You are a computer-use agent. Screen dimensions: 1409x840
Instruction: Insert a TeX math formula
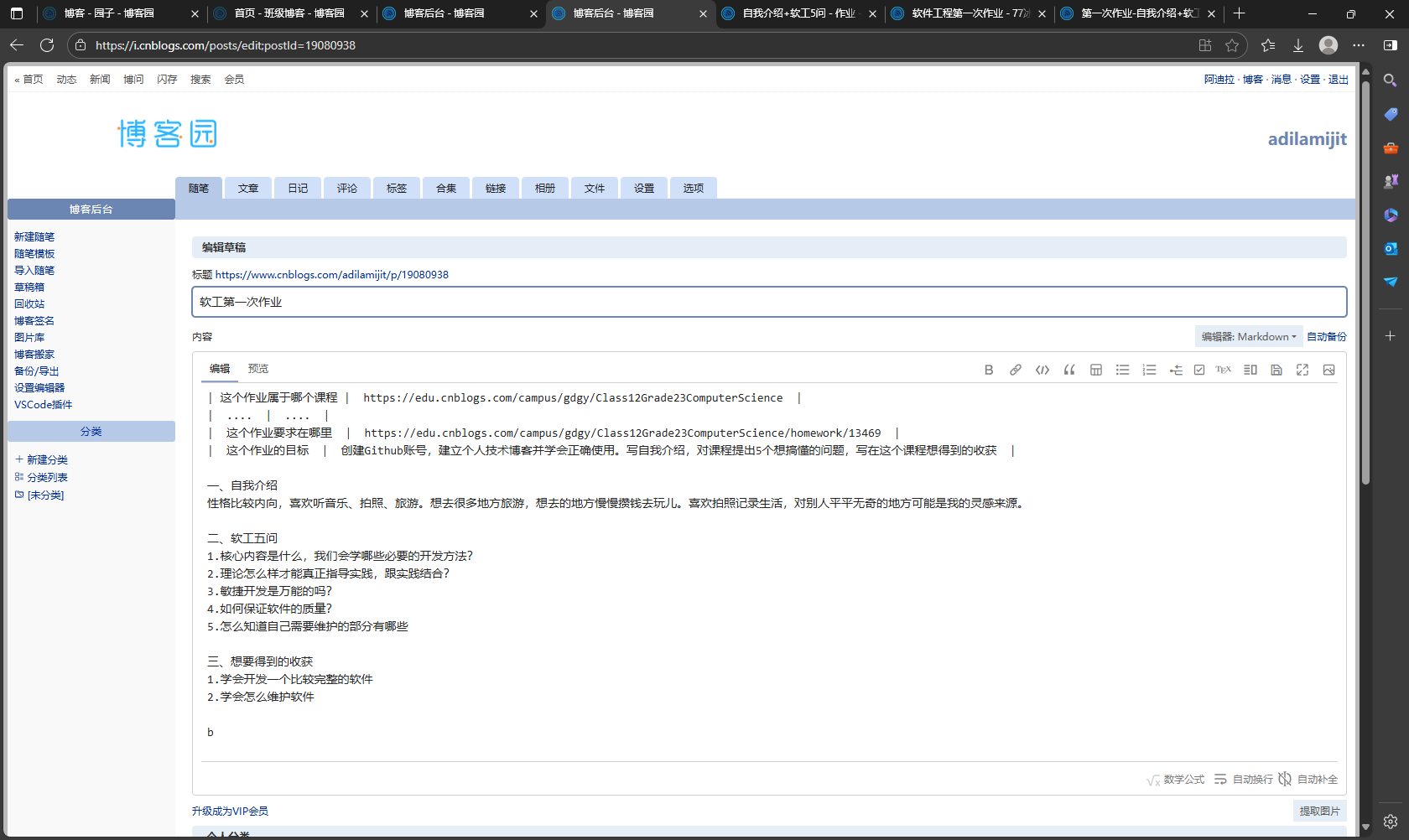pyautogui.click(x=1223, y=369)
